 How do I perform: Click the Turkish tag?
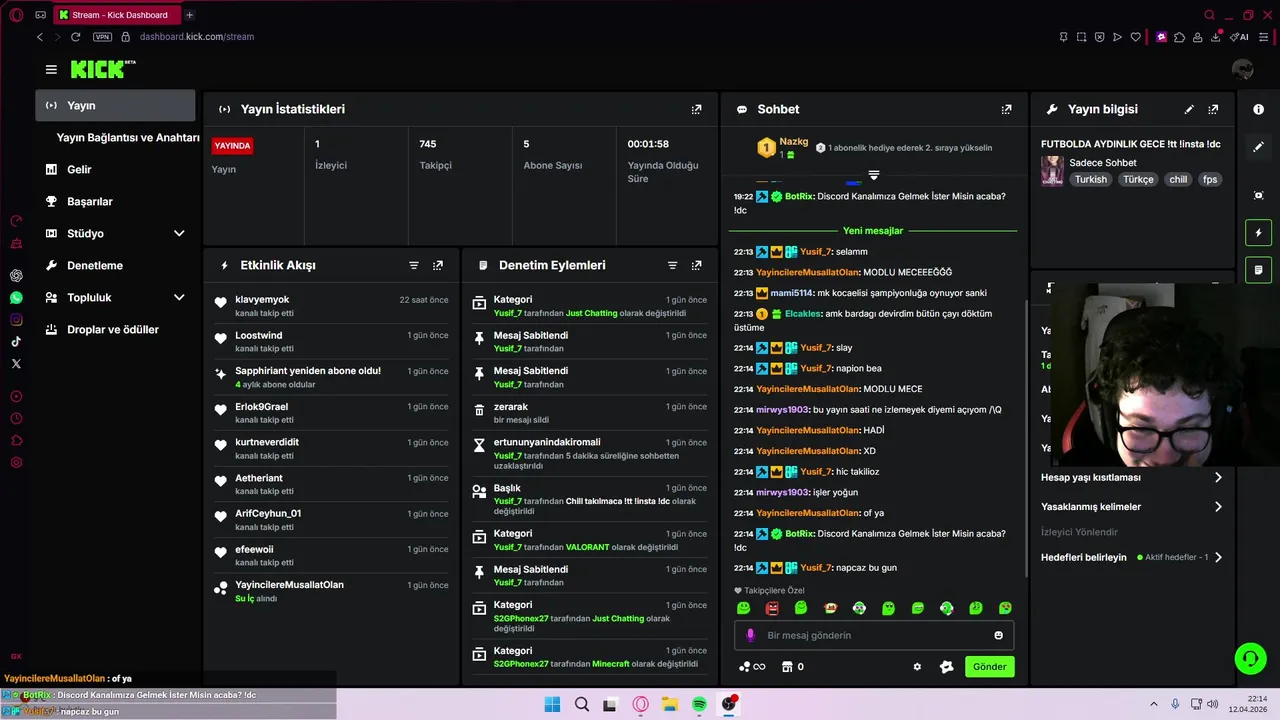click(x=1091, y=180)
